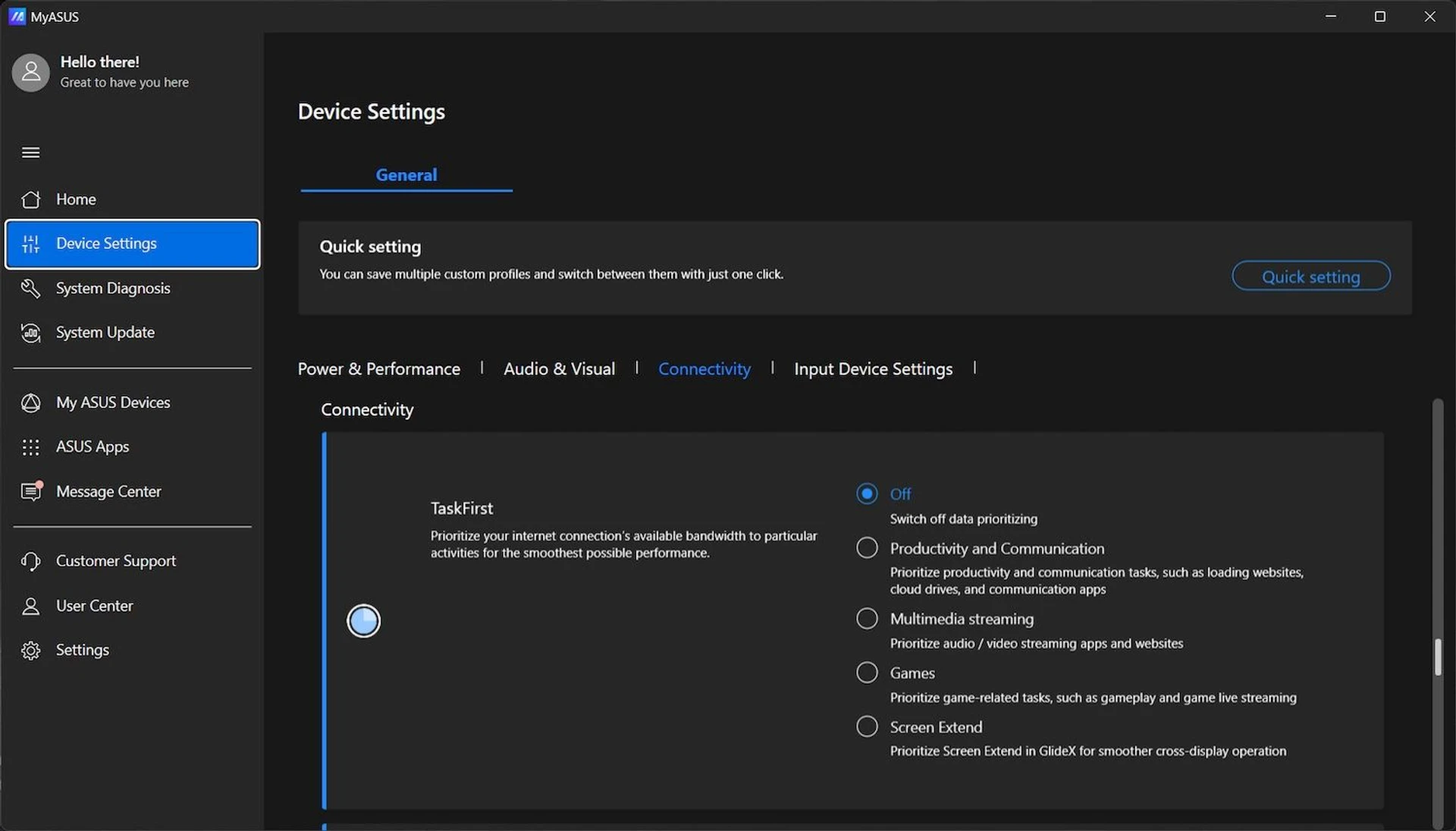Open ASUS Apps page
The image size is (1456, 831).
(x=132, y=447)
